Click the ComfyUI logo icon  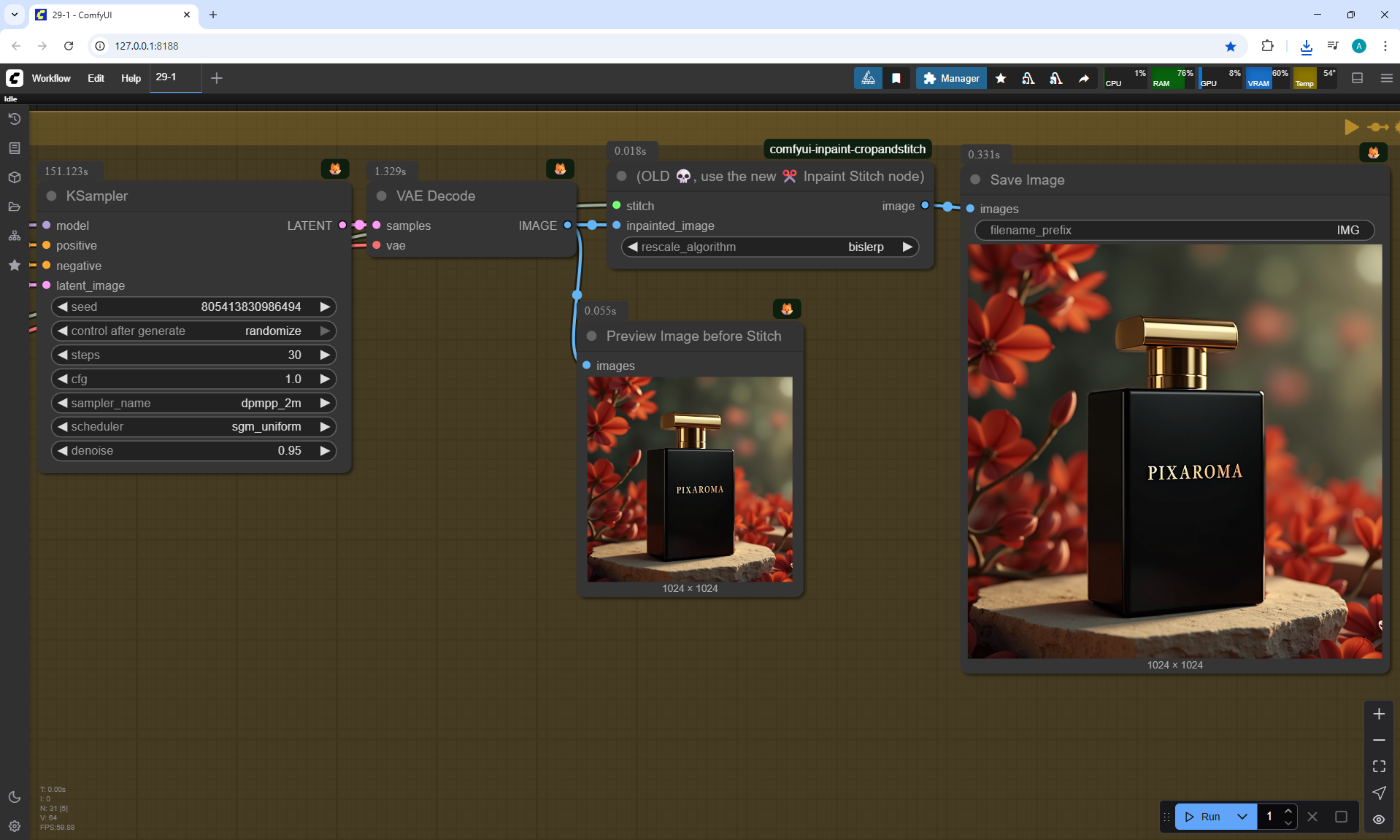14,78
